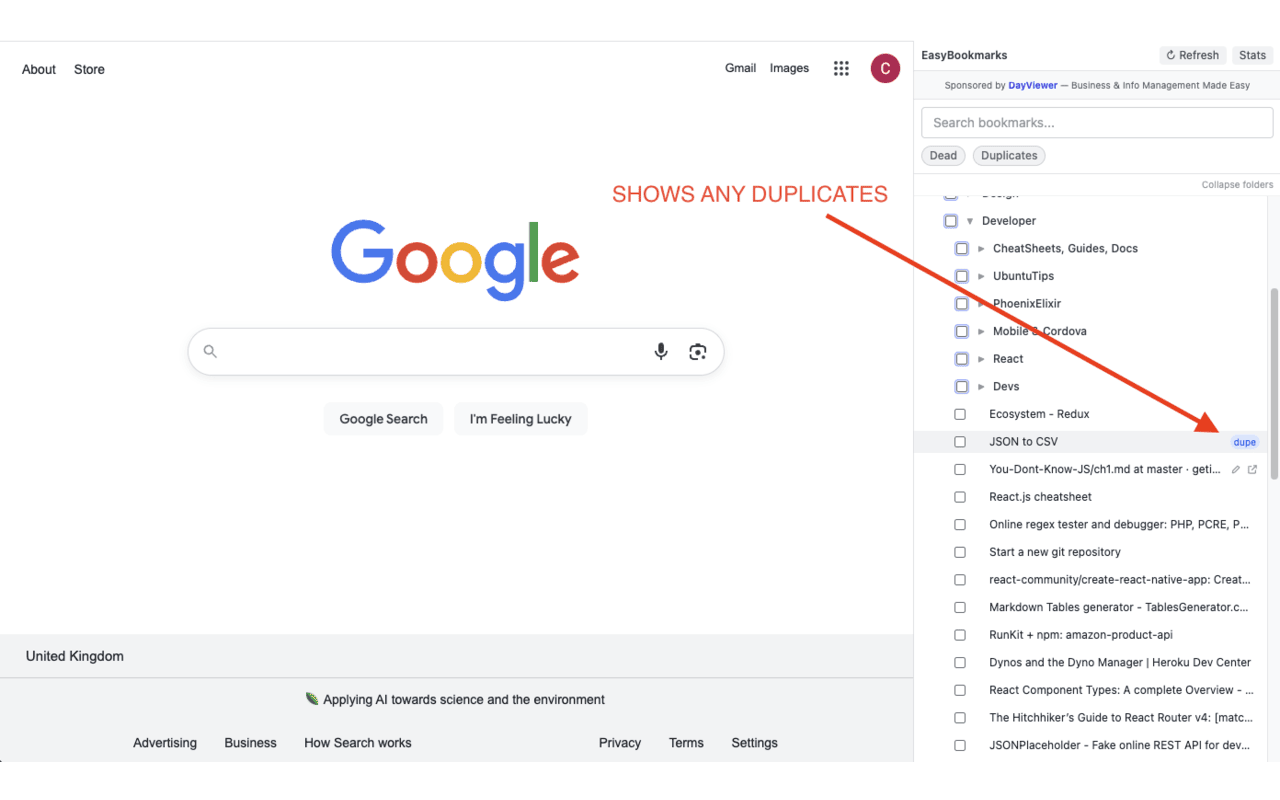The height and width of the screenshot is (800, 1280).
Task: Open the Settings footer link
Action: pos(754,743)
